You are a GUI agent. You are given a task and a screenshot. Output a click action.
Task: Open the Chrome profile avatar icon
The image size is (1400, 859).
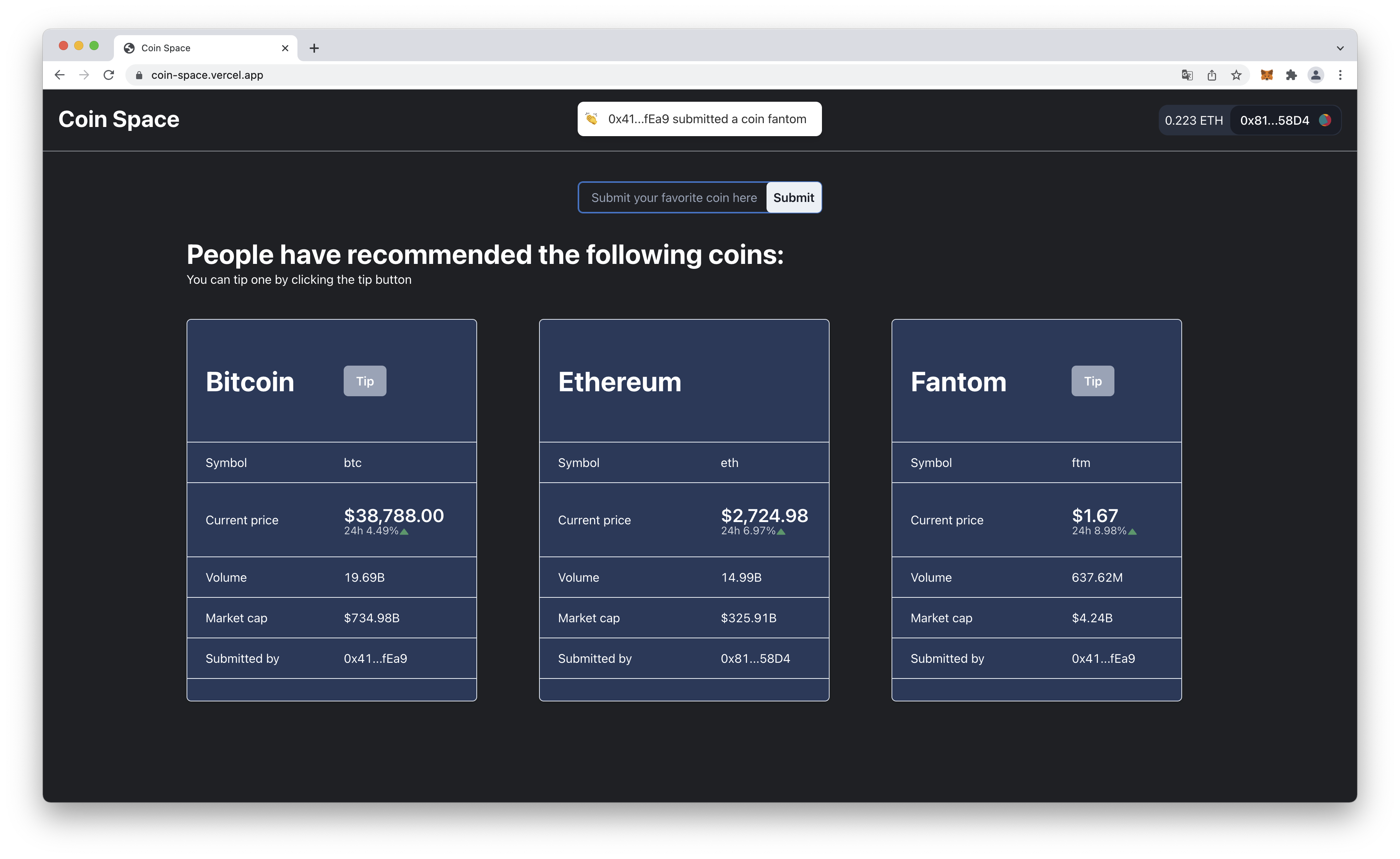[1316, 75]
